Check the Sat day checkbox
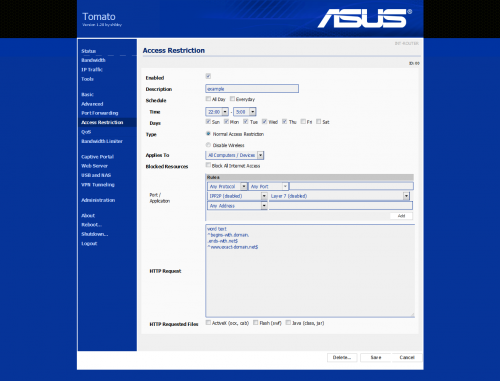Viewport: 500px width, 381px height. (x=319, y=121)
